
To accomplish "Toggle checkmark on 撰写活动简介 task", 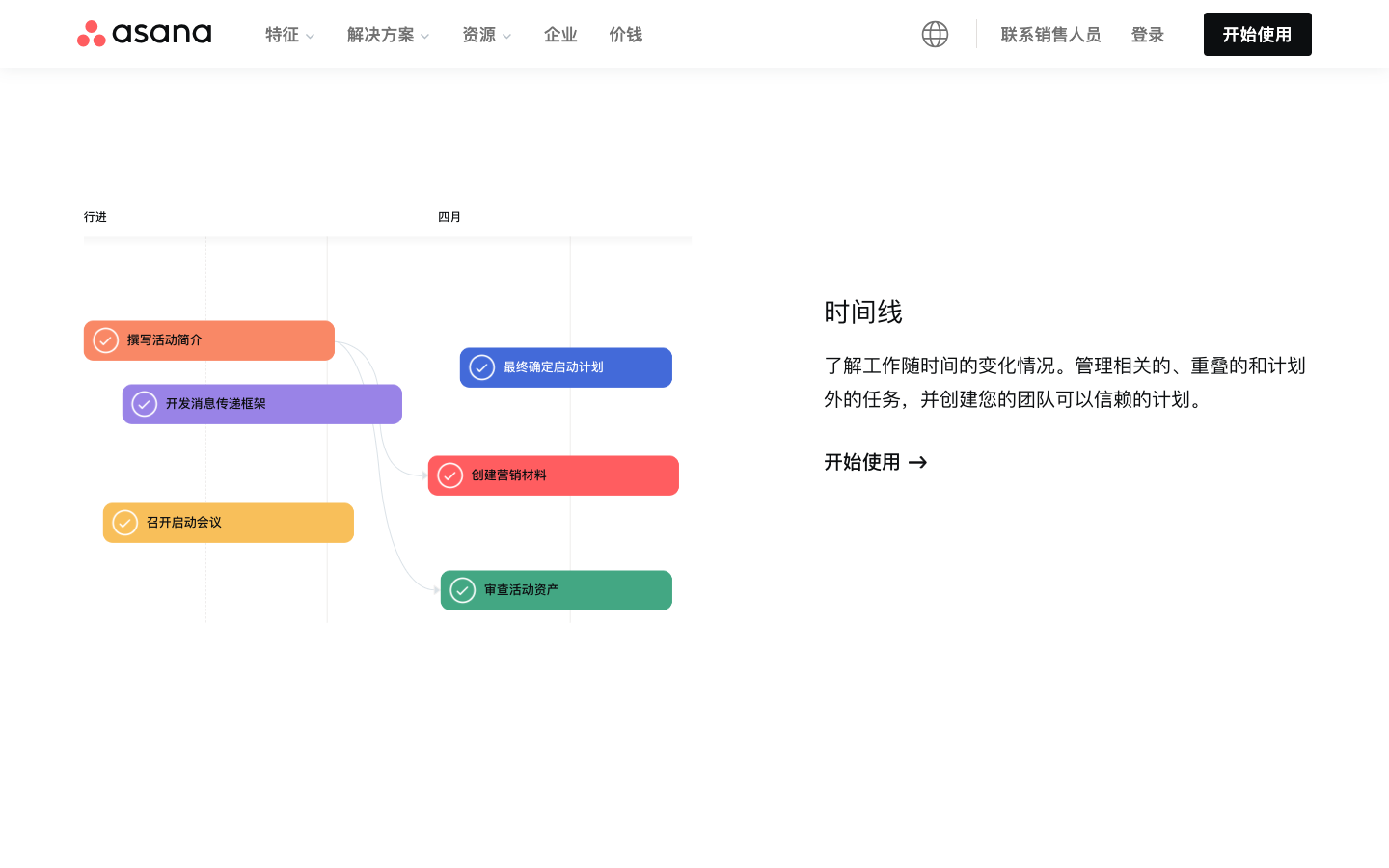I will click(x=106, y=340).
